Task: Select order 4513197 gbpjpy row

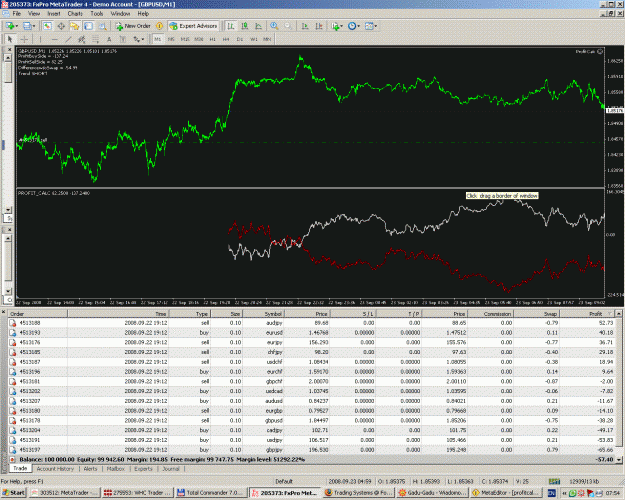Action: 311,450
